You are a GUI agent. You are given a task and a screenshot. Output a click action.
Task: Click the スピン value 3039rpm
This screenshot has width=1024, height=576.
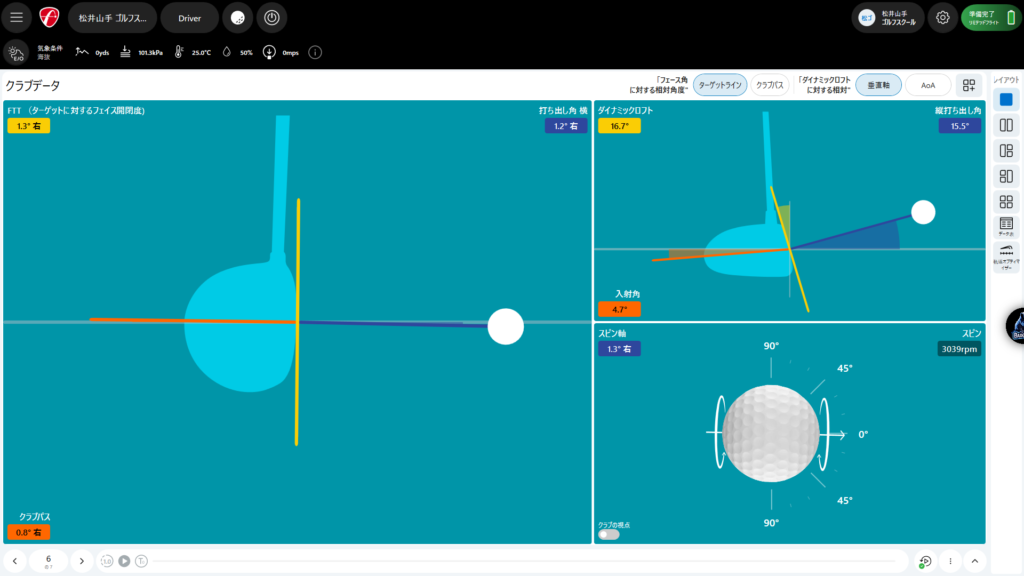point(959,349)
